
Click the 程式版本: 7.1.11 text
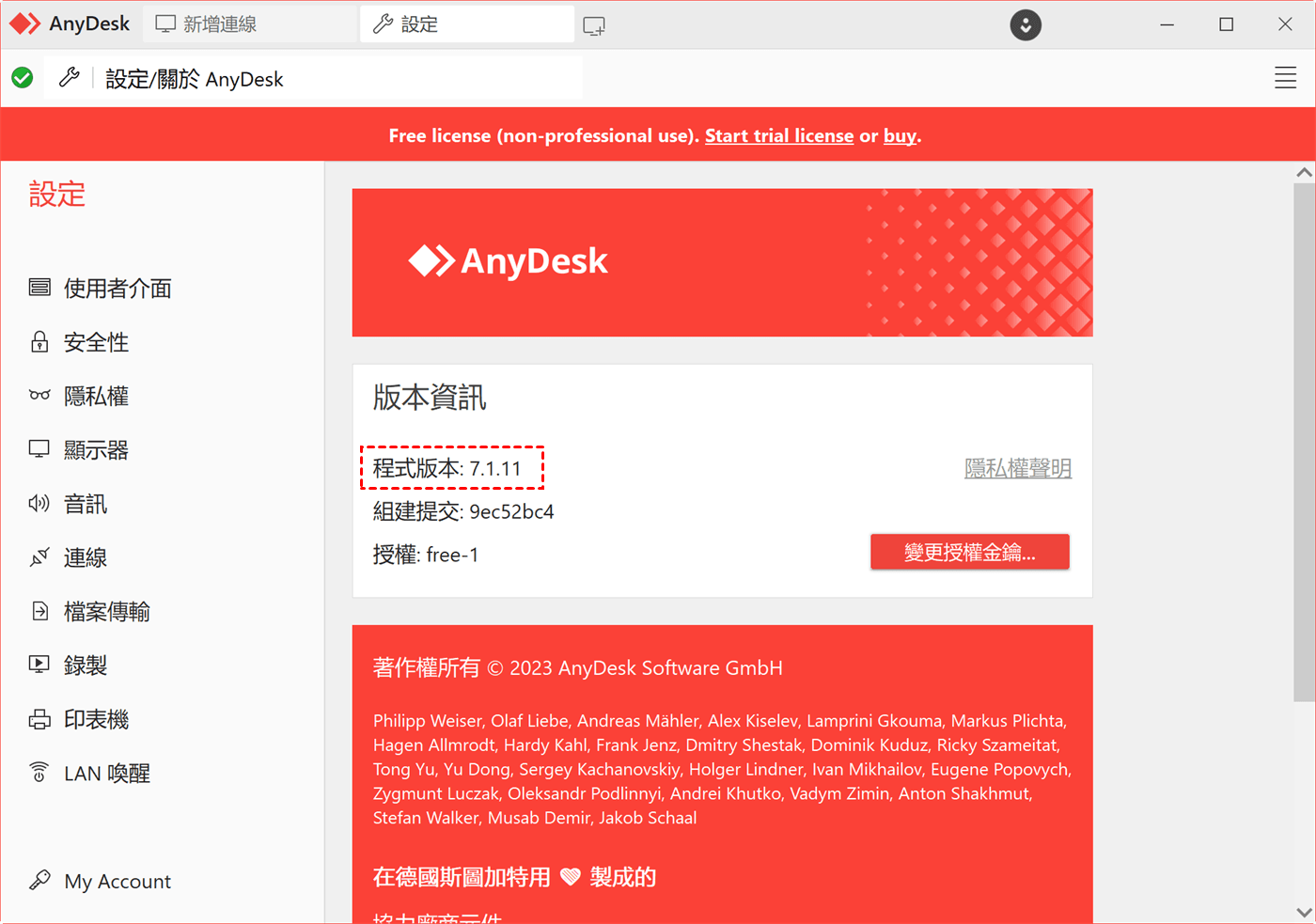447,468
